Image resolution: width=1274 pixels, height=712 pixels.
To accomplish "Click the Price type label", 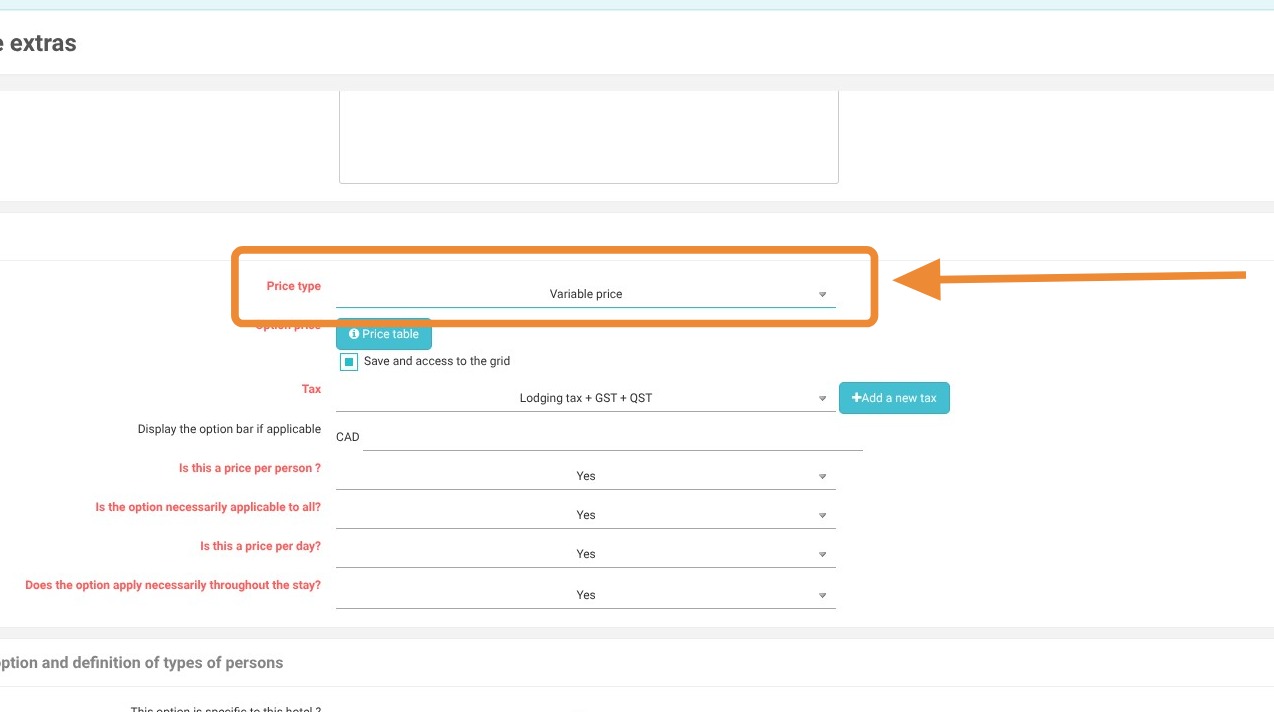I will tap(293, 286).
